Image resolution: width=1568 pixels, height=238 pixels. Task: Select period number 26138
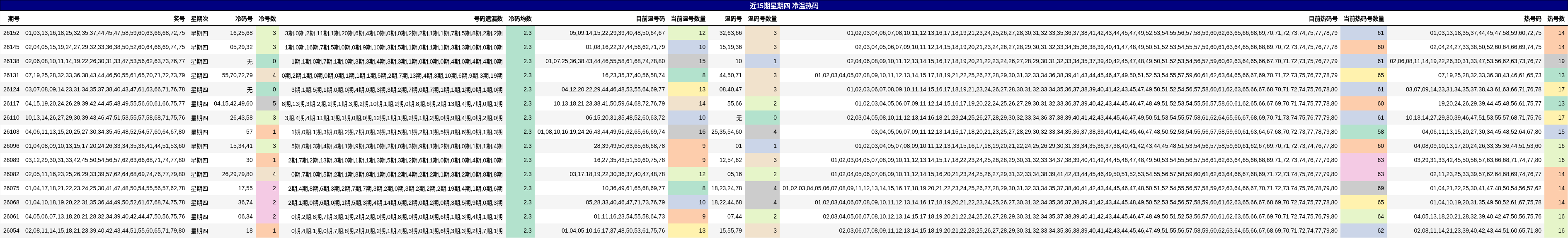[11, 61]
